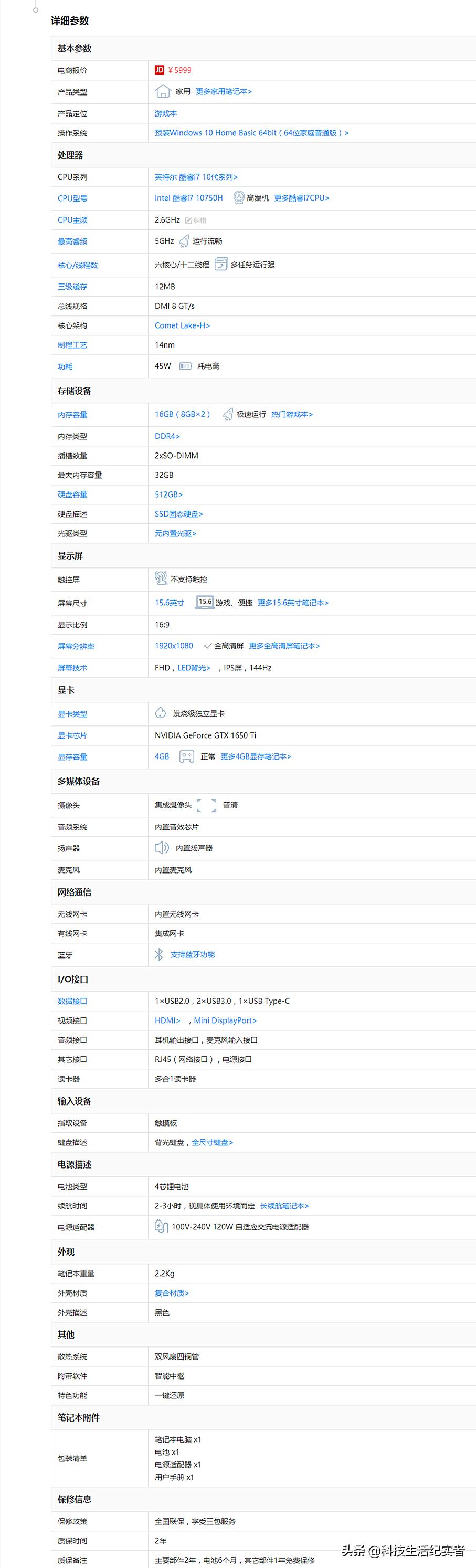Open the Comet Lake-H architecture link
476x1568 pixels.
pos(182,325)
